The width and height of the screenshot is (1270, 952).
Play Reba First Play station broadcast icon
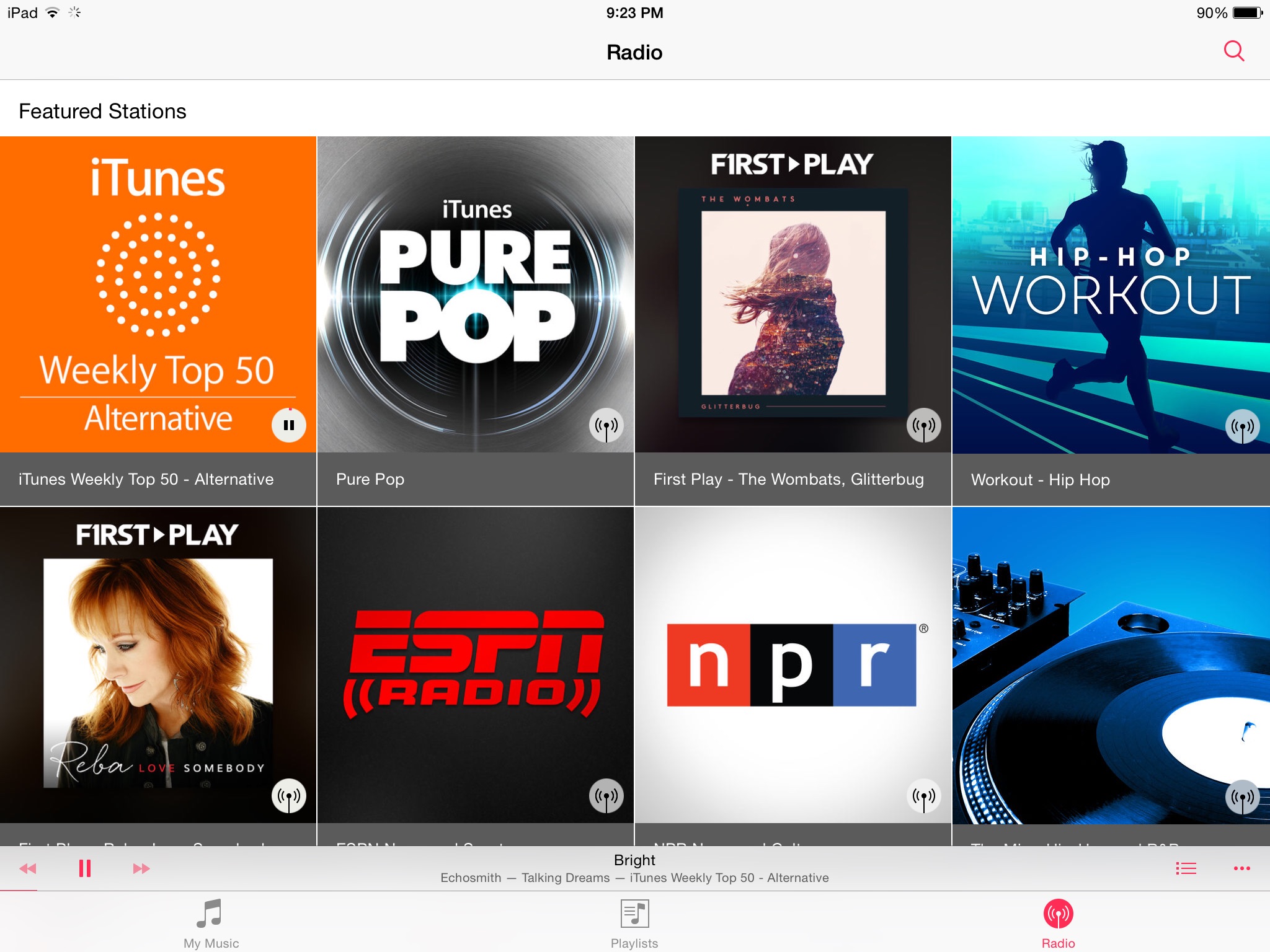tap(288, 796)
